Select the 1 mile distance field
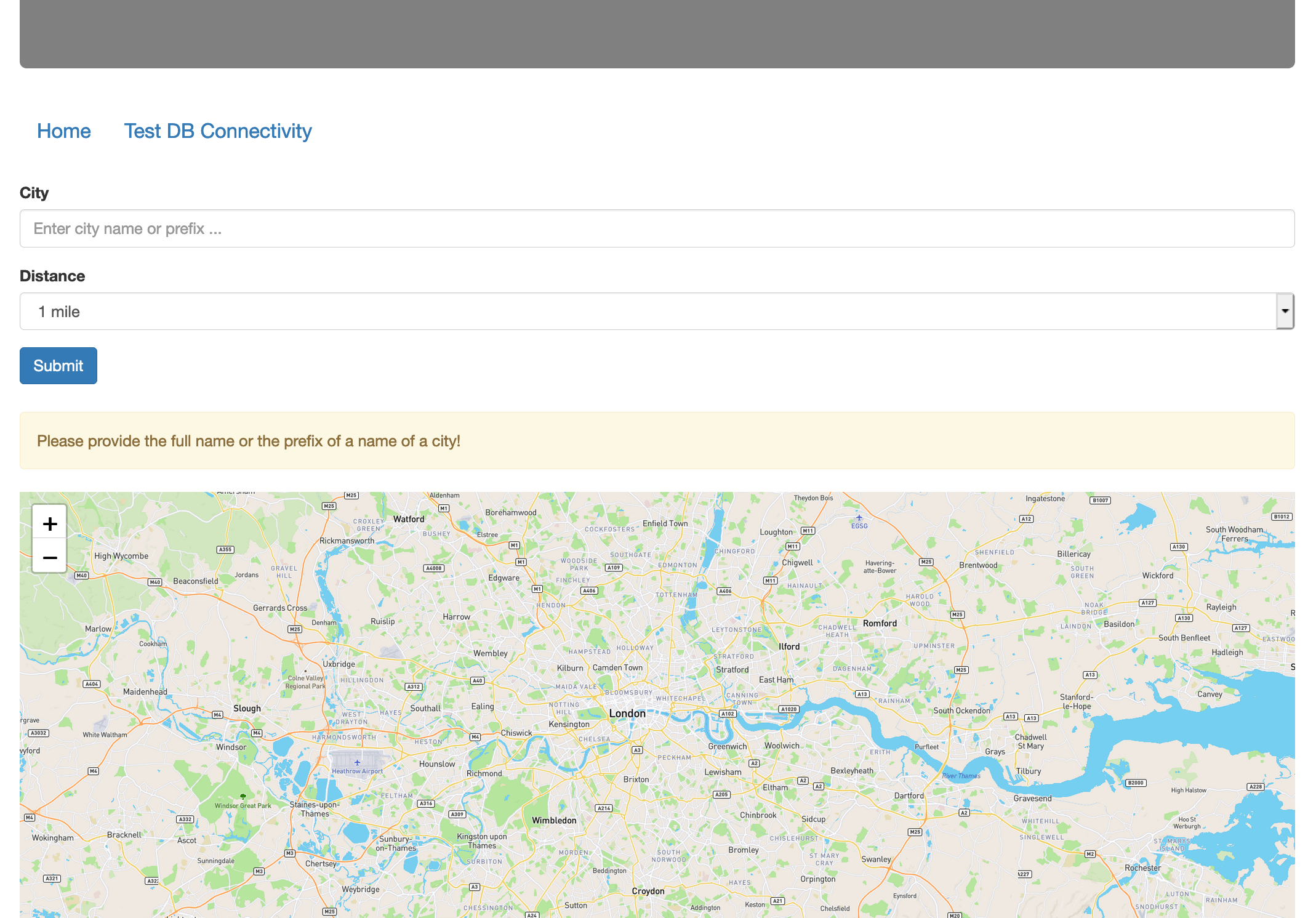Image resolution: width=1316 pixels, height=918 pixels. [646, 312]
